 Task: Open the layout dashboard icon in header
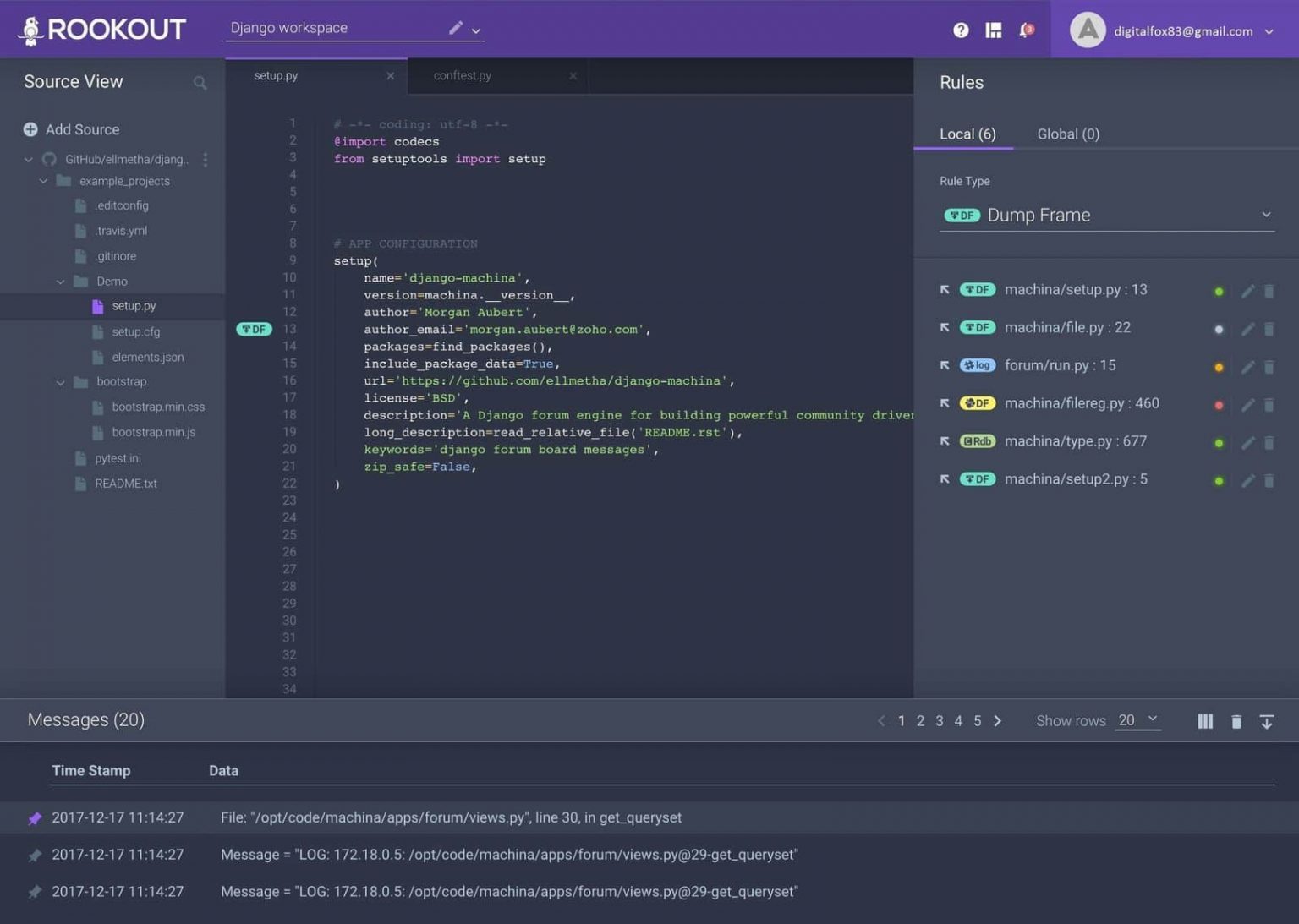pyautogui.click(x=994, y=30)
